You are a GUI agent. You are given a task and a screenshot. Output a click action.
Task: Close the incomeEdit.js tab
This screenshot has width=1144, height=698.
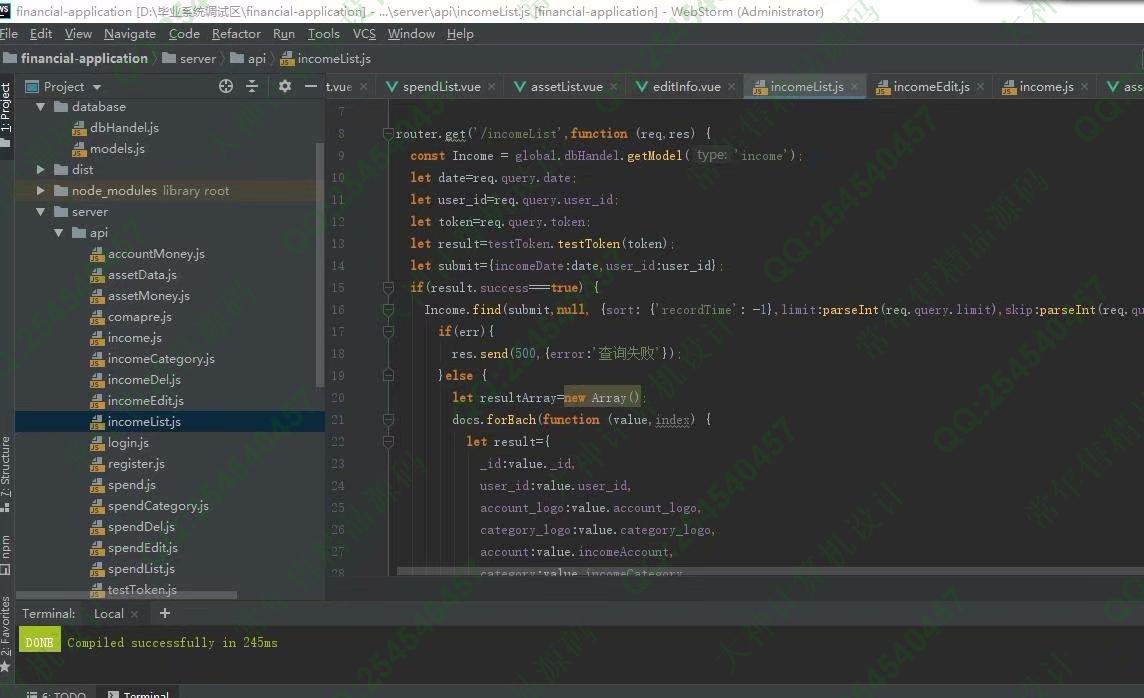pos(981,87)
